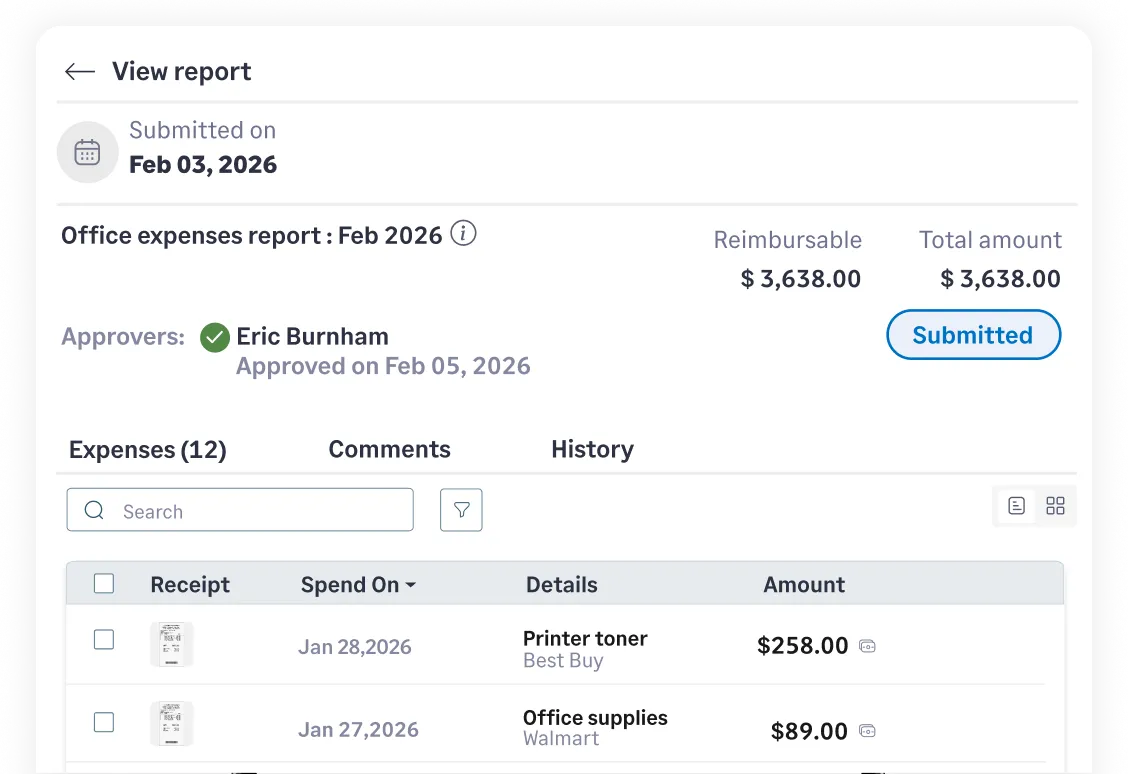
Task: Click the cash icon next to $258.00
Action: [x=866, y=646]
